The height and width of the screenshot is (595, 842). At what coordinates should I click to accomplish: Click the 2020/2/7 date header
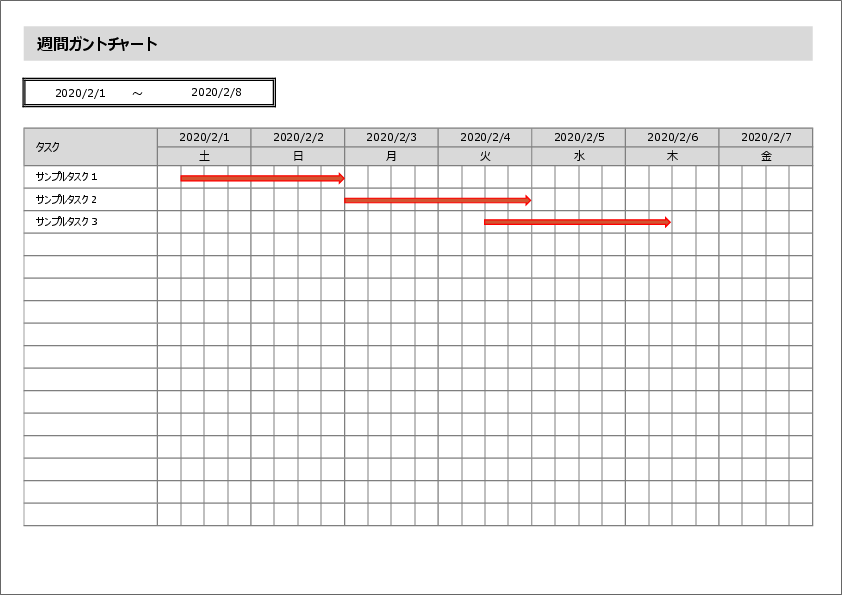coord(766,137)
